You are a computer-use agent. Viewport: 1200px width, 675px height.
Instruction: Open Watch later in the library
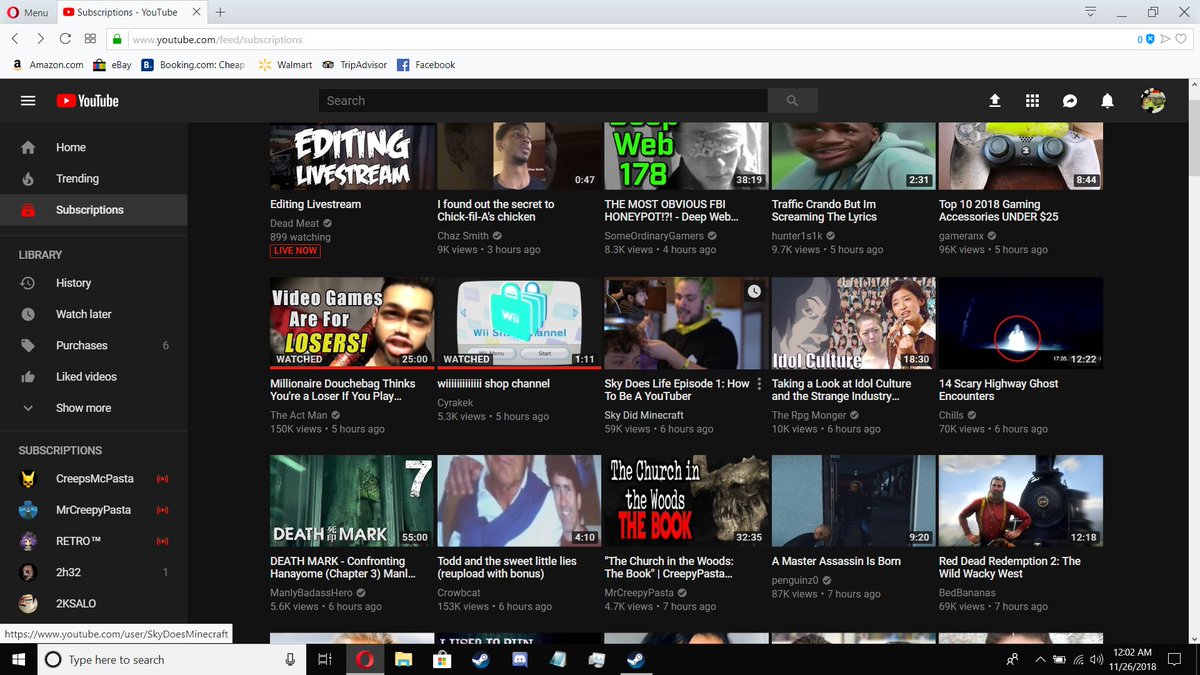tap(93, 314)
